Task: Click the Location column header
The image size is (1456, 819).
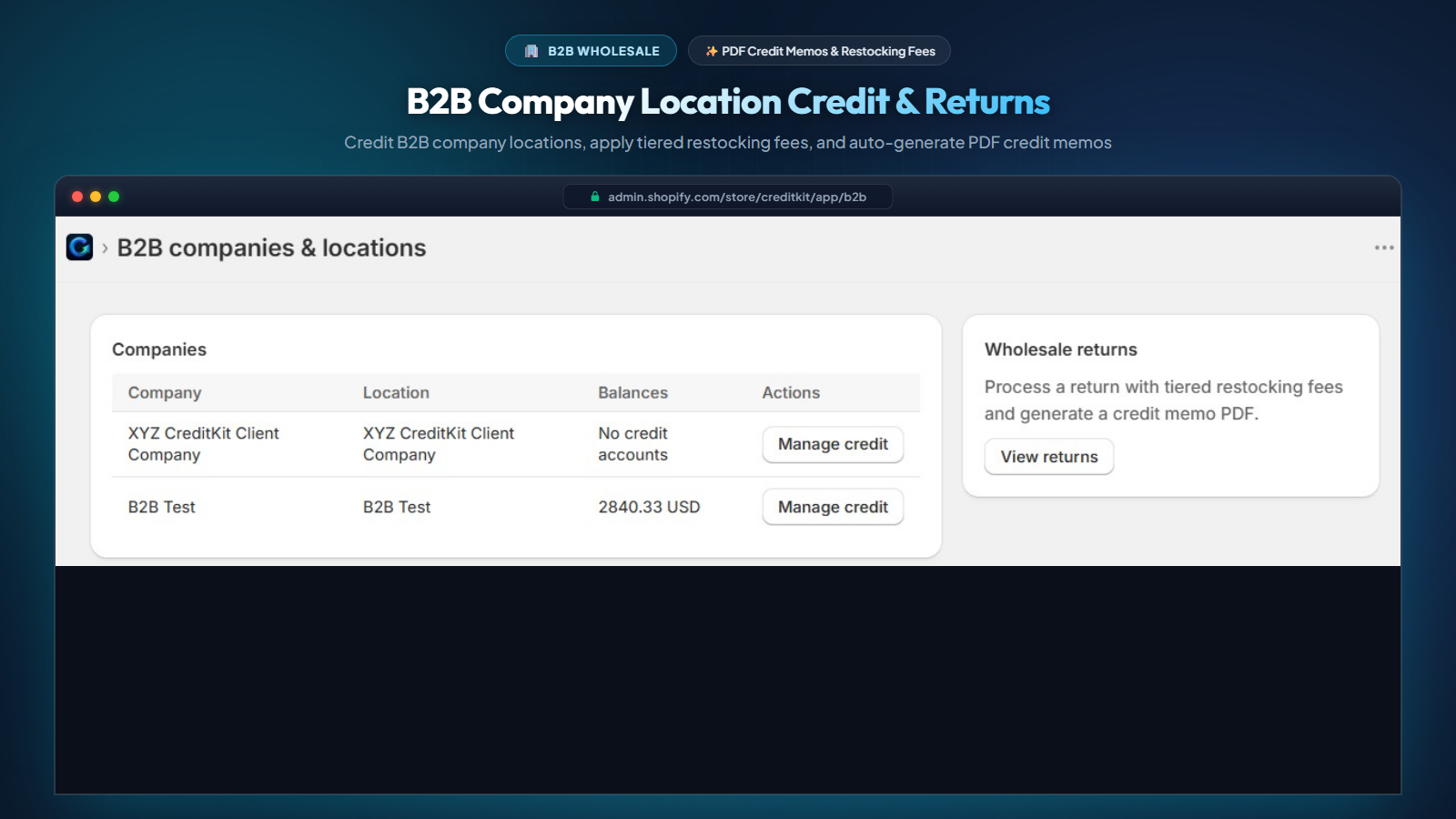Action: pyautogui.click(x=396, y=392)
